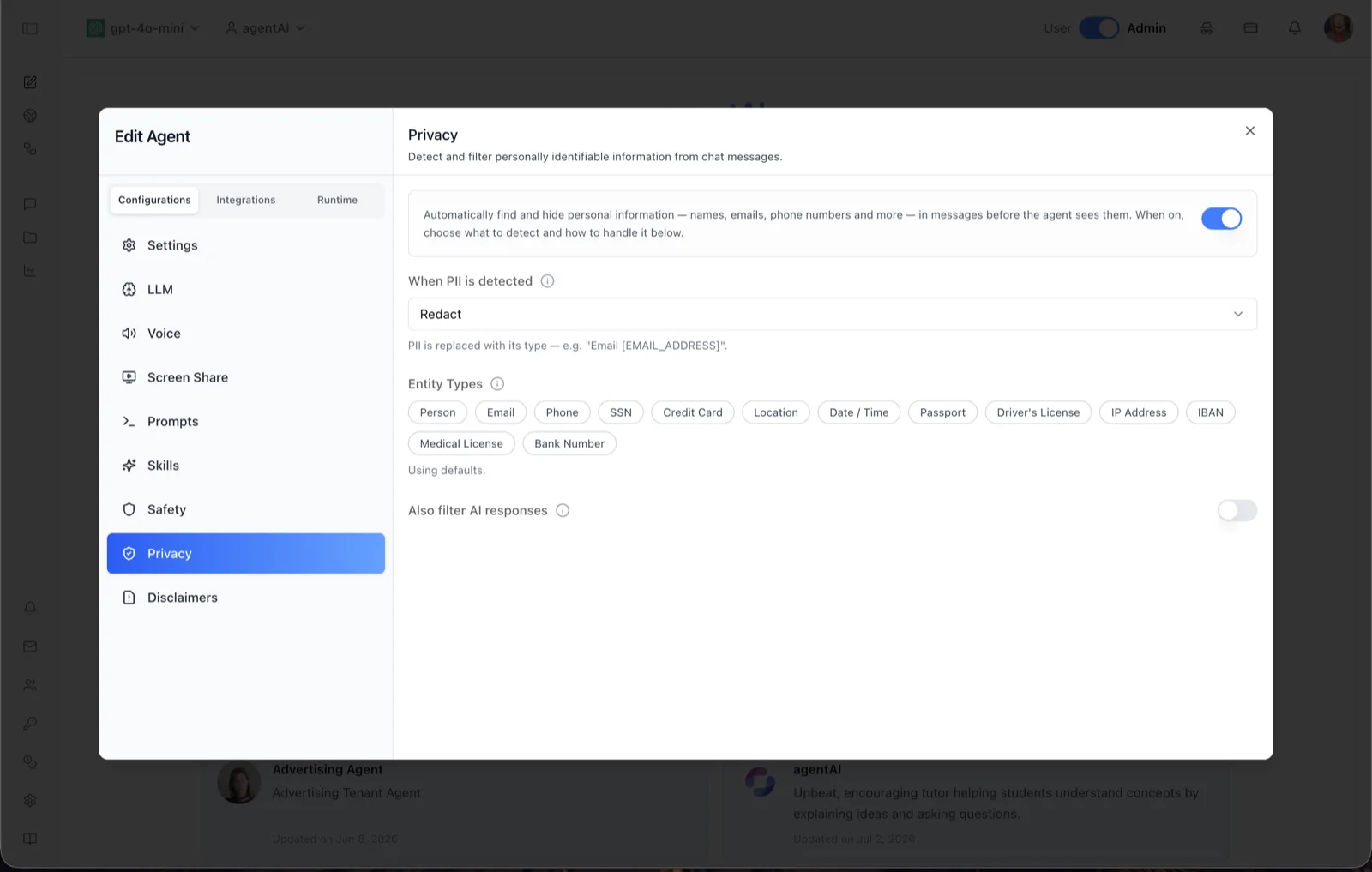Open the Redact action dropdown
Image resolution: width=1372 pixels, height=872 pixels.
pos(832,315)
